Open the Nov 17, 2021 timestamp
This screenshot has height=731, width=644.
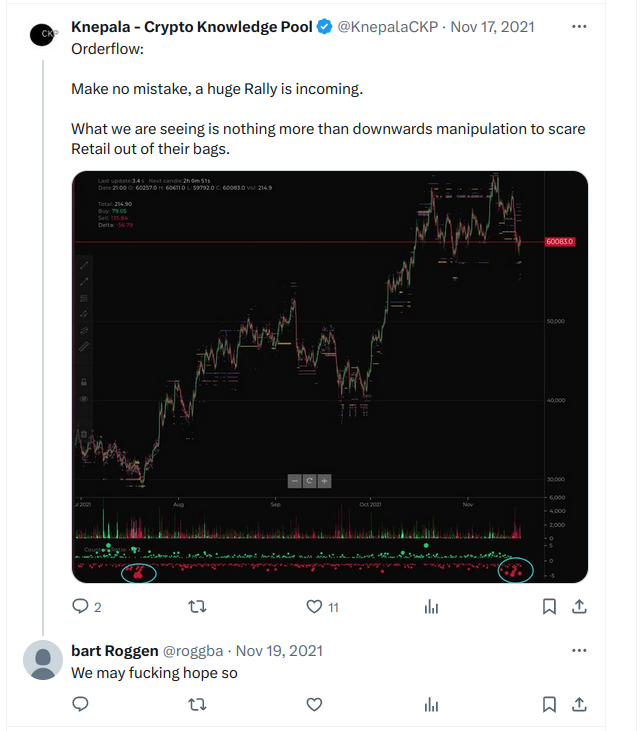click(492, 27)
